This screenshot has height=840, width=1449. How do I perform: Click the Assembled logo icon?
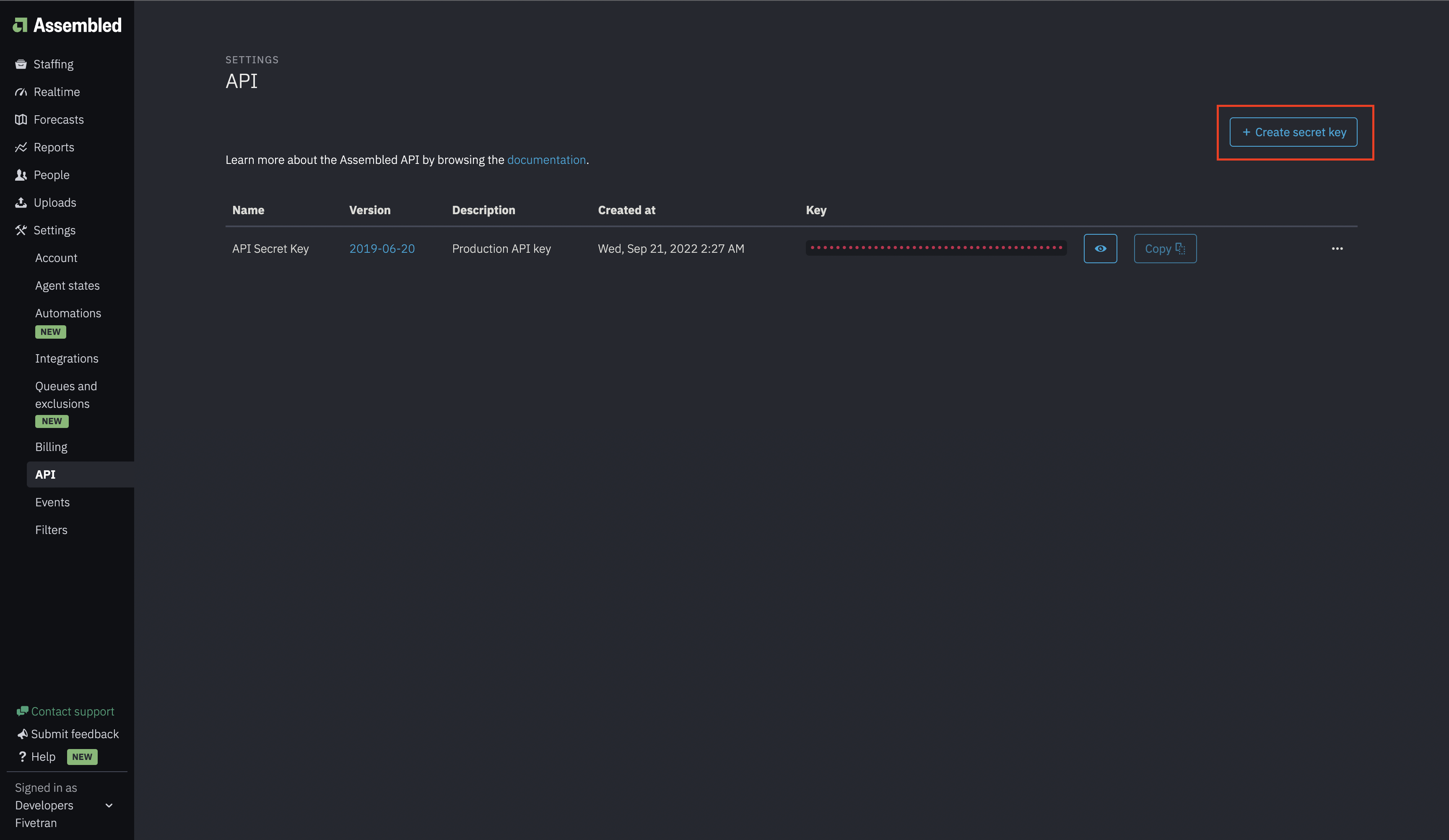20,24
